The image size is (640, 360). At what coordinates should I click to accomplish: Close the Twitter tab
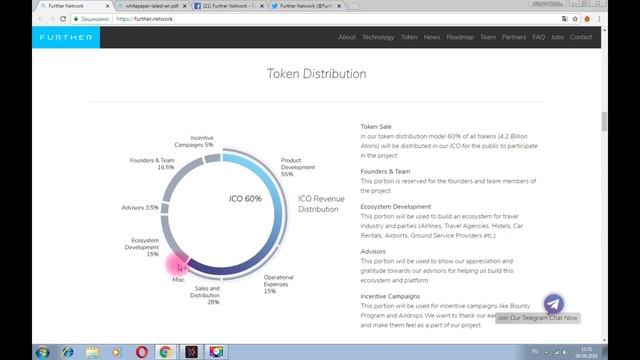tap(339, 6)
